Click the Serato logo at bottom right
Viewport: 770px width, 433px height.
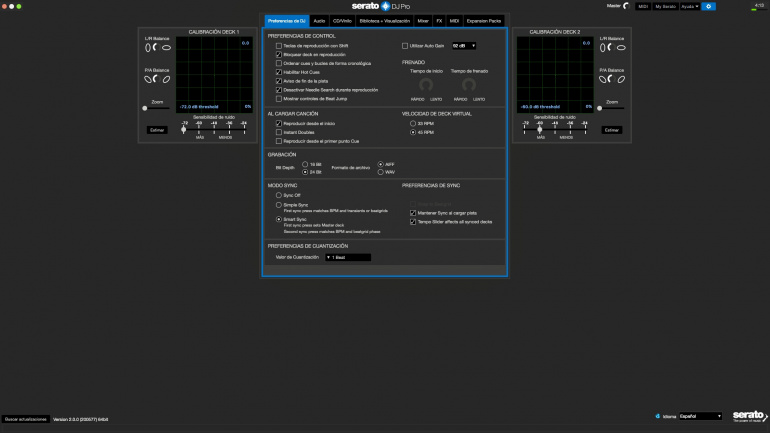tap(750, 416)
